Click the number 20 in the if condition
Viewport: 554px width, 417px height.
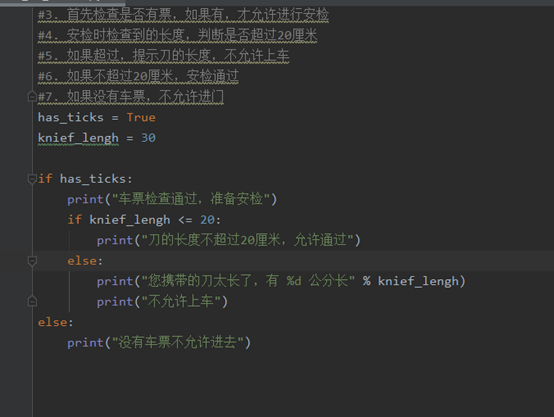(x=207, y=220)
